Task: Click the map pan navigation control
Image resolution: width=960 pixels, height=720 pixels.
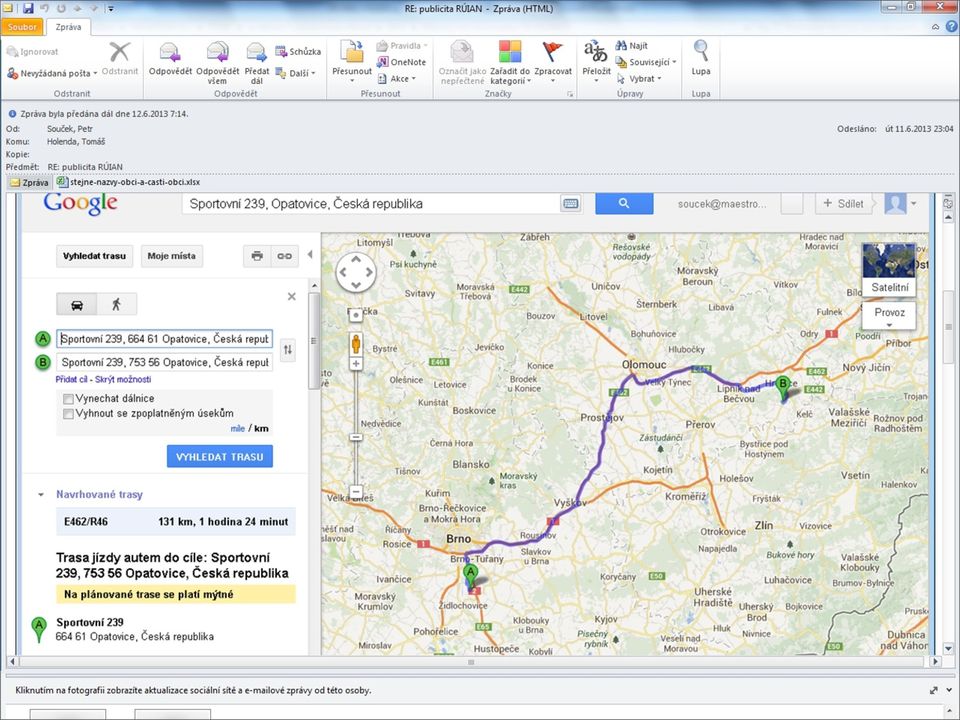Action: pos(356,271)
